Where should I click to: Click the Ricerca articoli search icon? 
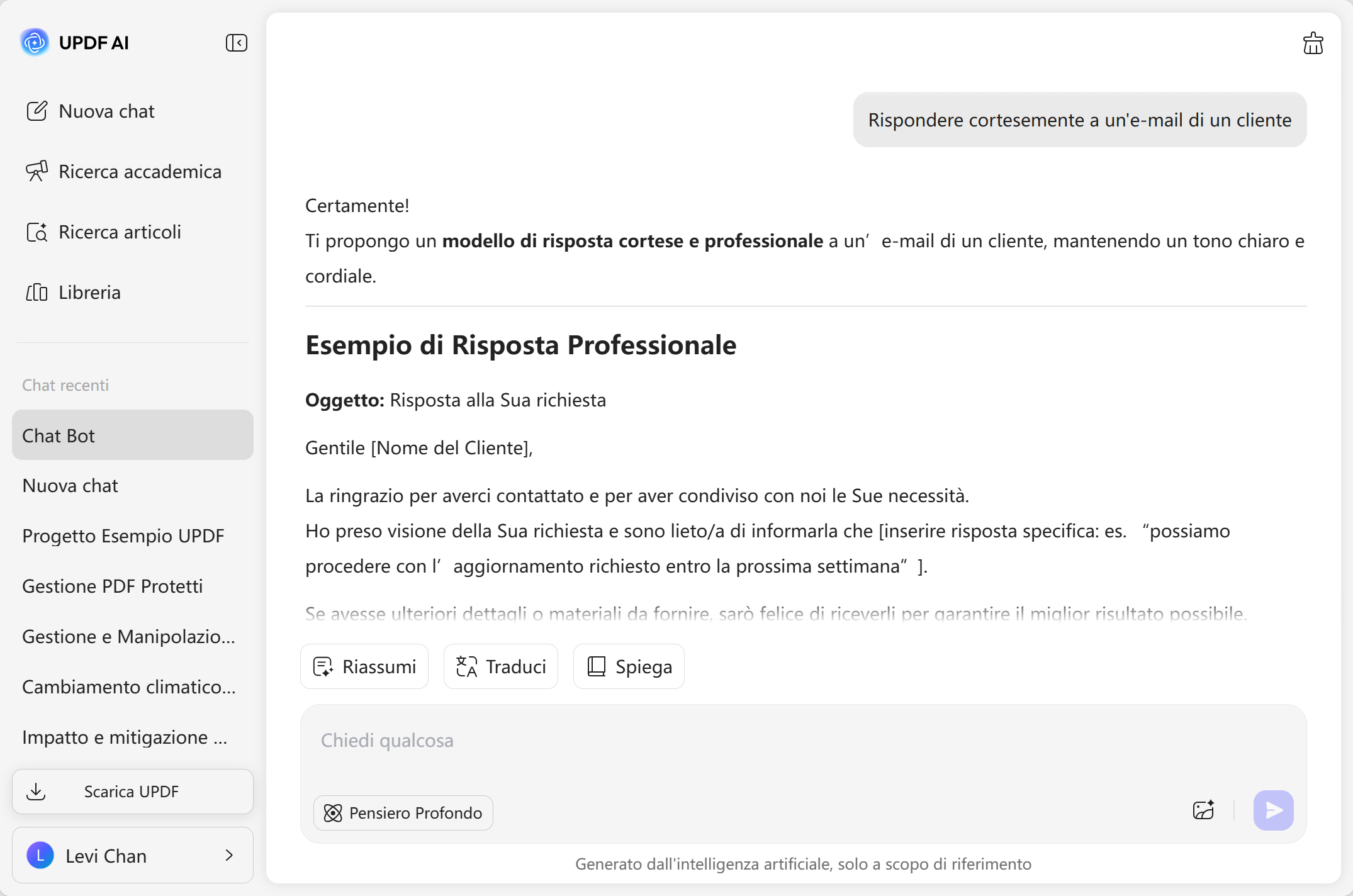pos(36,232)
